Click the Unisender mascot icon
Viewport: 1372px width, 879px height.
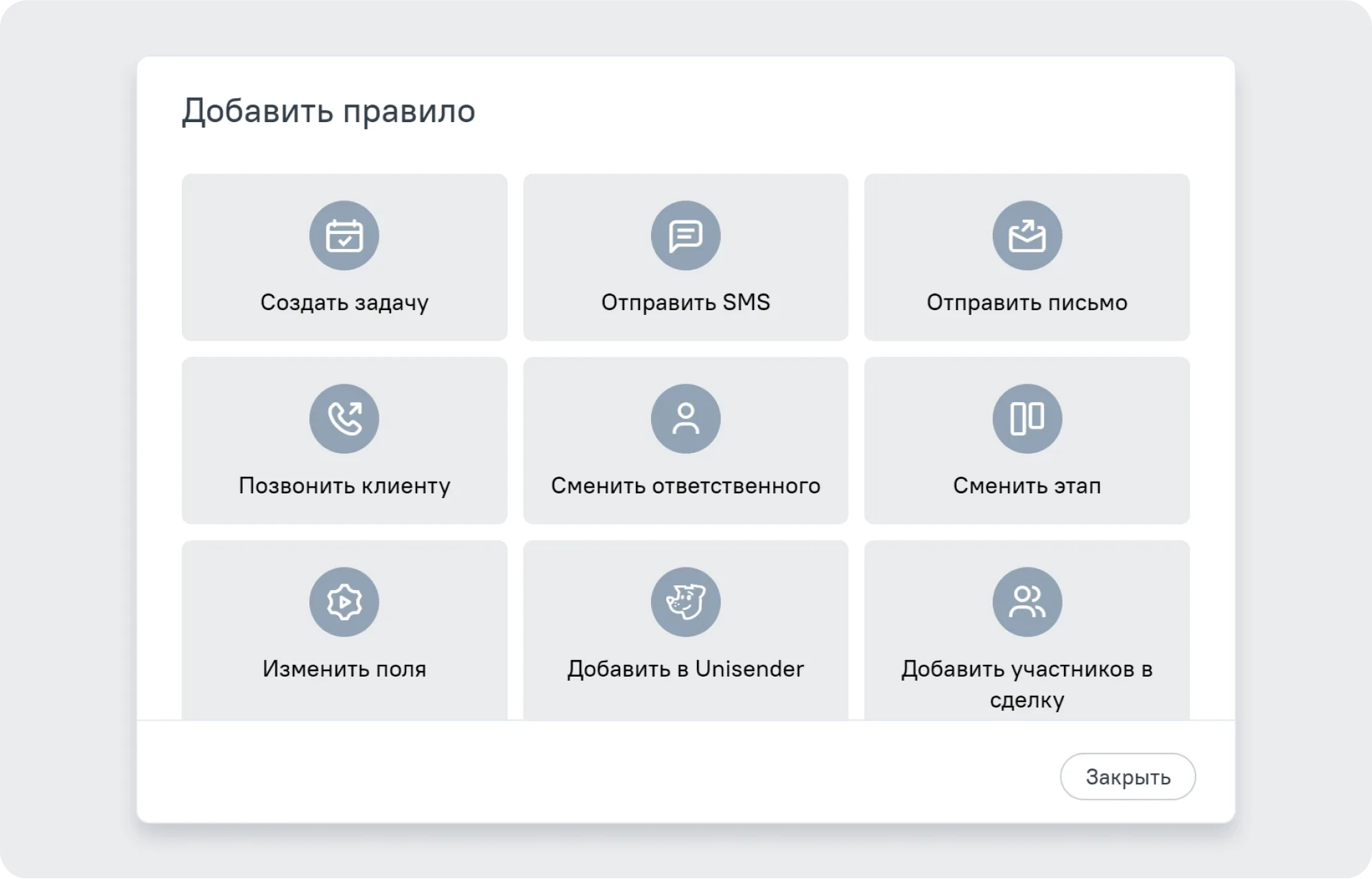click(x=685, y=602)
